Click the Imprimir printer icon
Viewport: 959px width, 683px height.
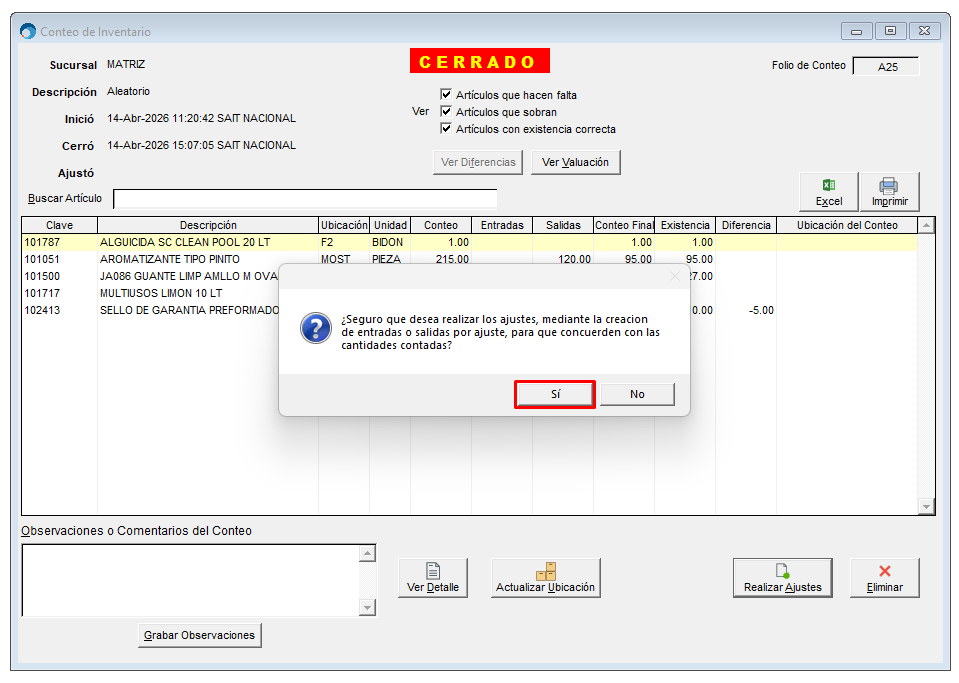coord(888,185)
